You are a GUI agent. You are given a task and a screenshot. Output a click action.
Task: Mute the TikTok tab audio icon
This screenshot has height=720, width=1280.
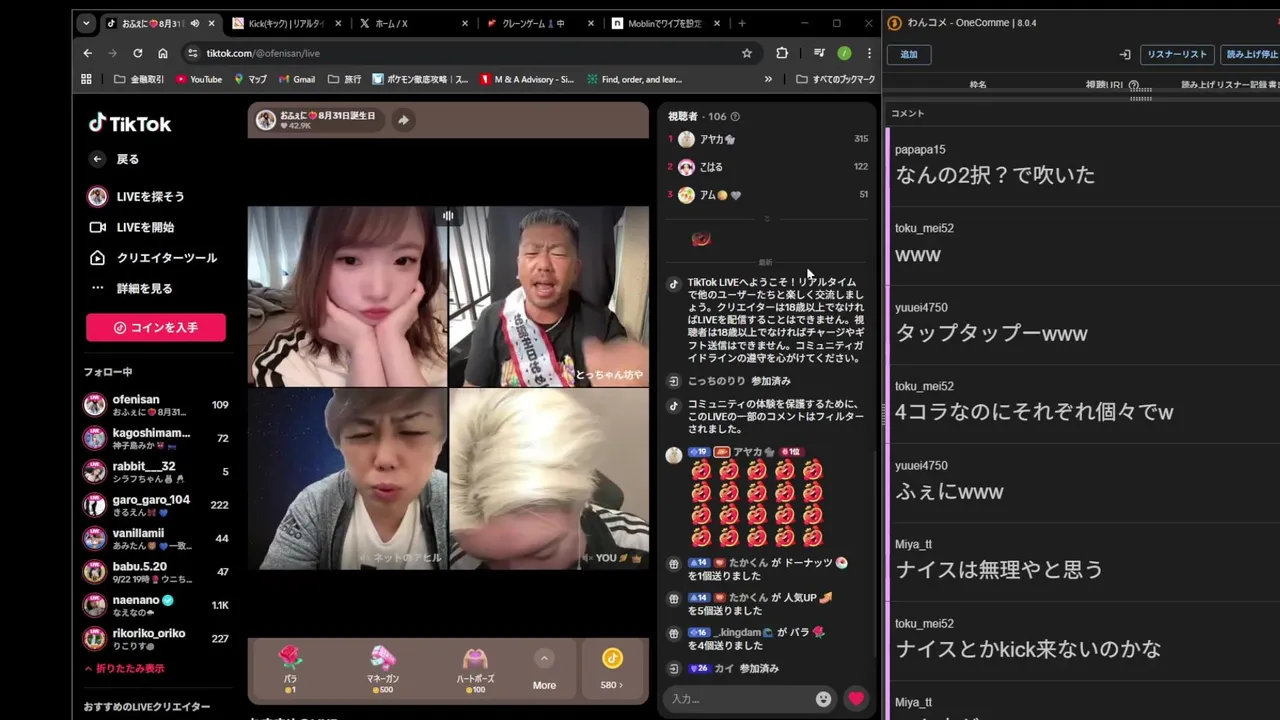point(195,23)
